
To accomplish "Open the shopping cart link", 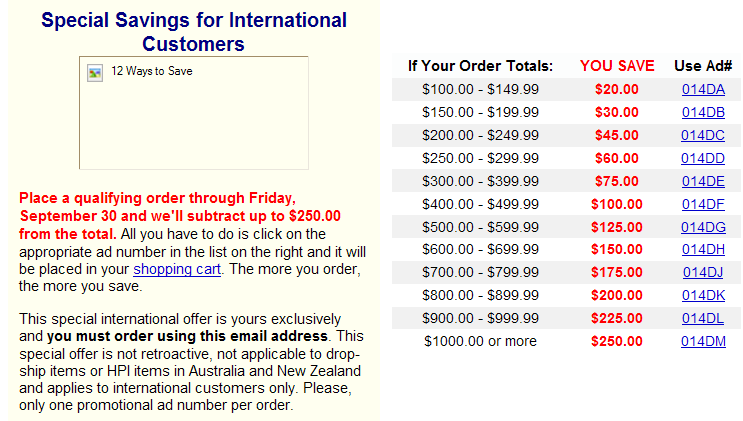I will [177, 269].
